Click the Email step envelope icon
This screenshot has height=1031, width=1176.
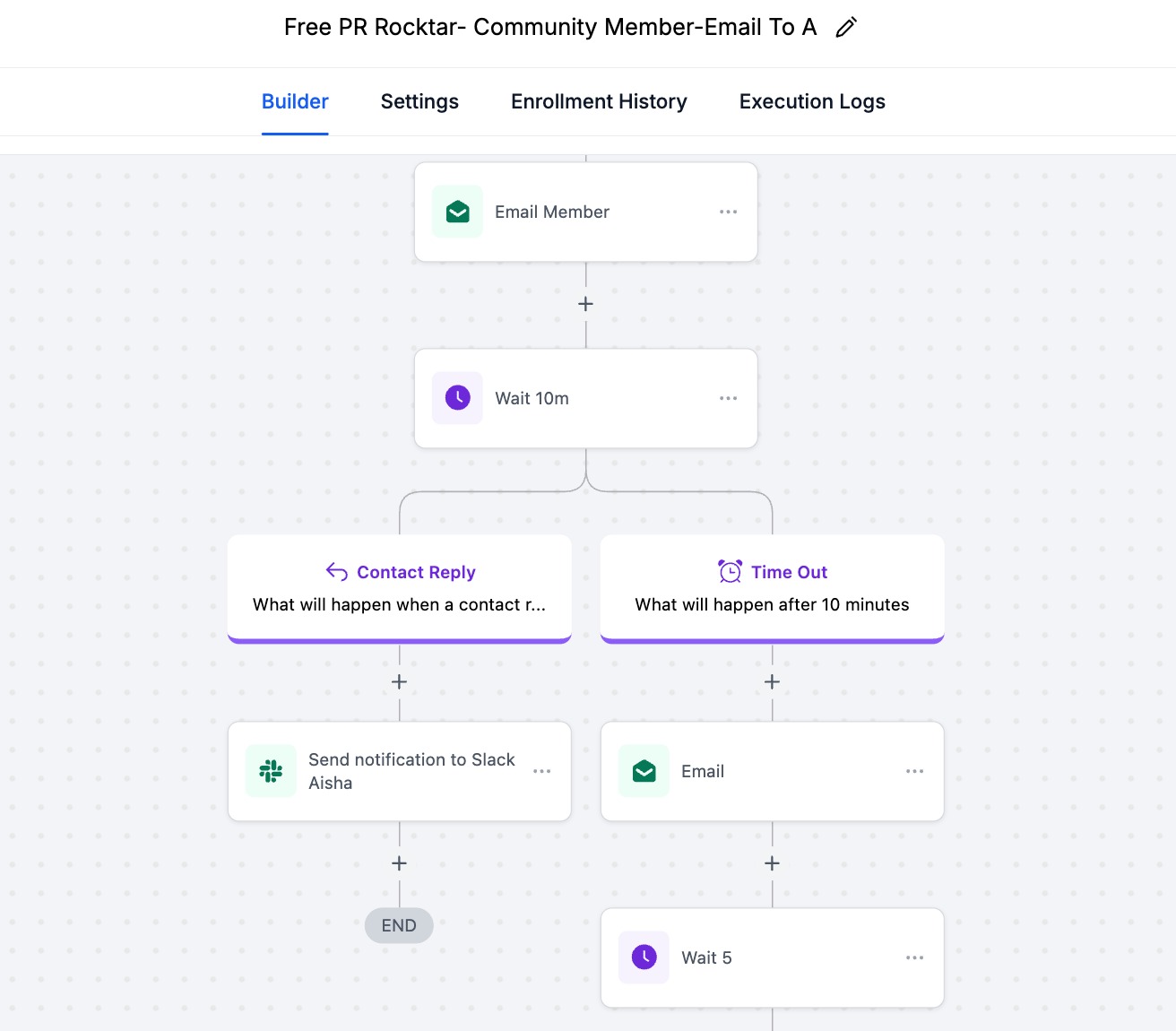click(x=644, y=771)
